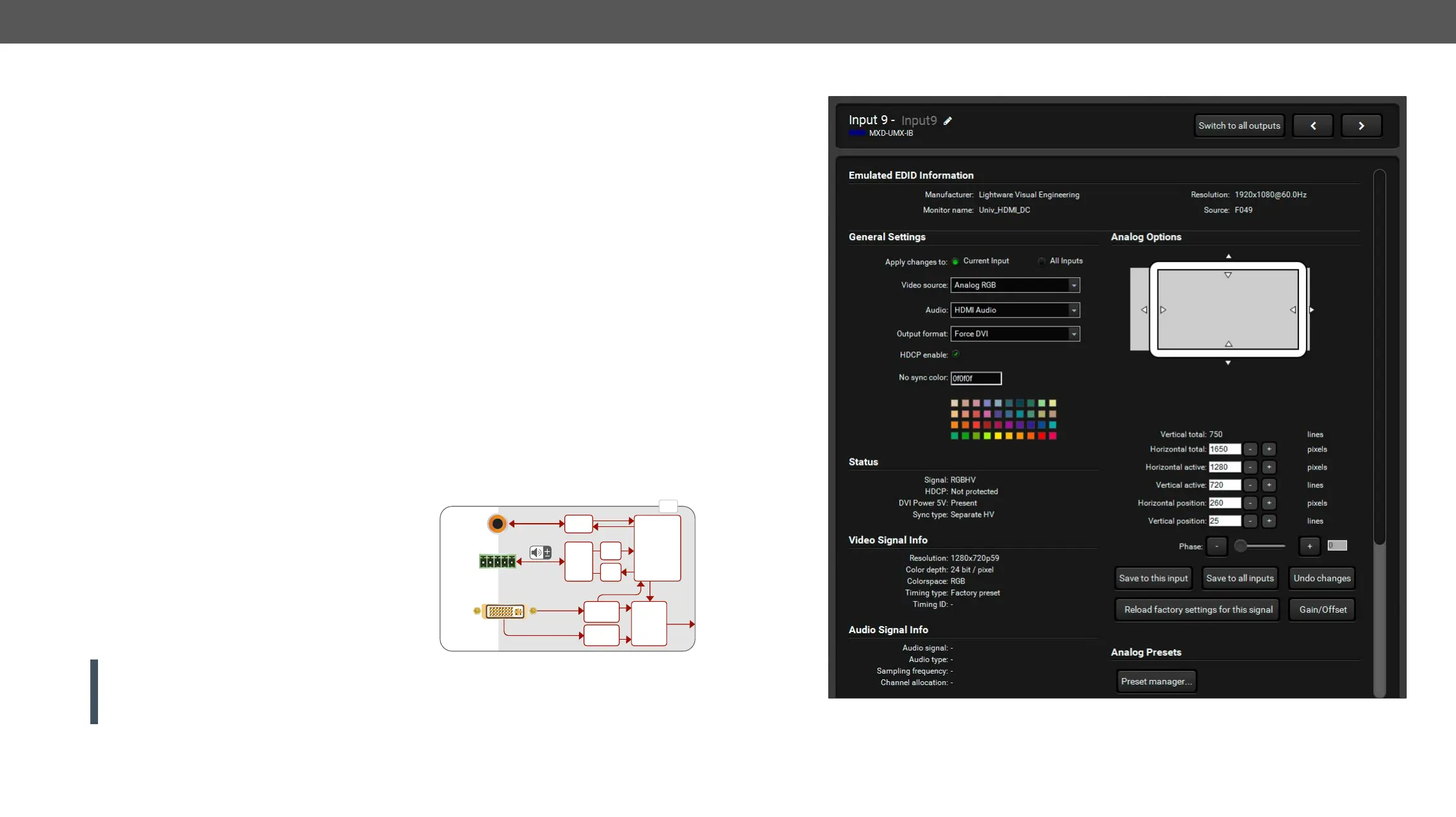This screenshot has width=1456, height=817.
Task: Toggle the HDCP enable checkbox
Action: (x=956, y=354)
